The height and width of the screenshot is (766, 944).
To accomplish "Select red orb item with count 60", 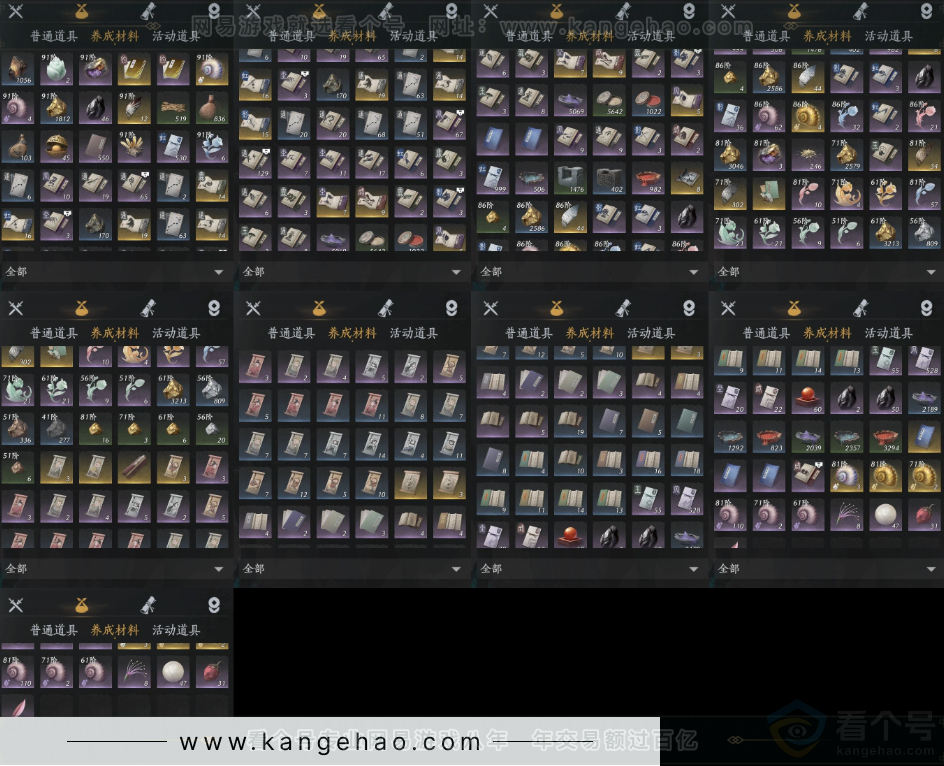I will click(807, 397).
